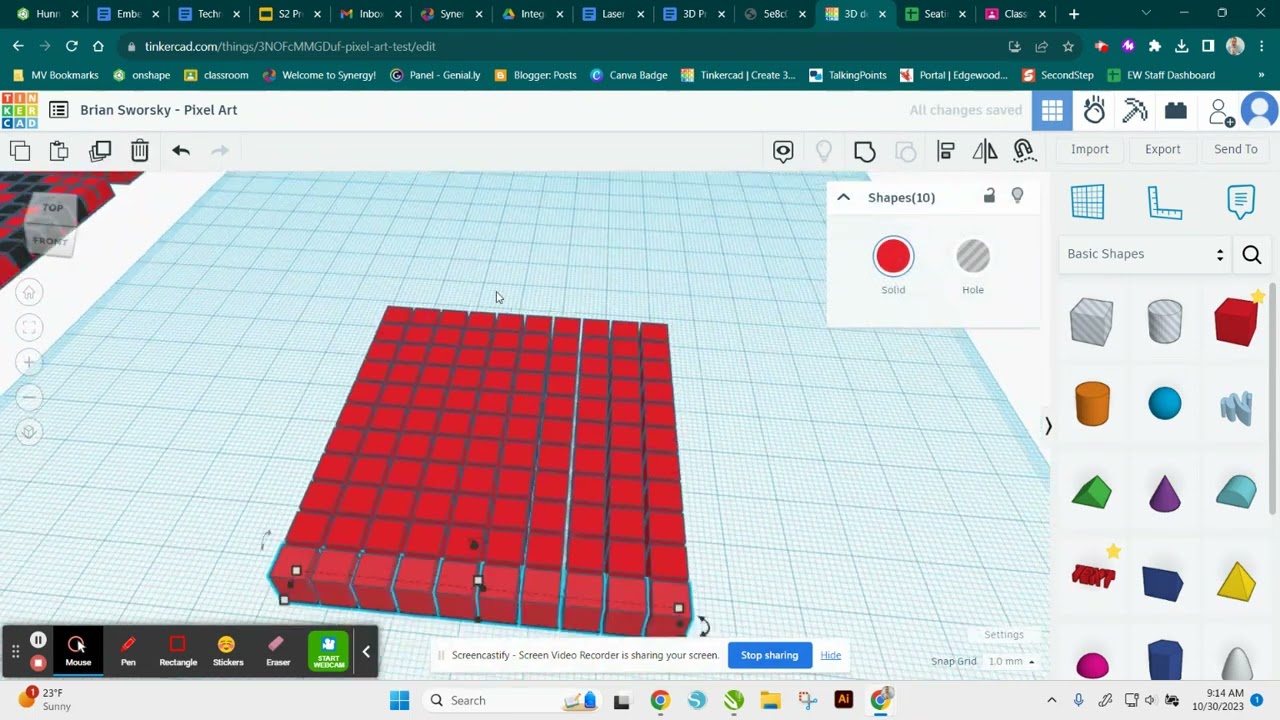Click the Export button
Viewport: 1280px width, 720px height.
[x=1163, y=149]
